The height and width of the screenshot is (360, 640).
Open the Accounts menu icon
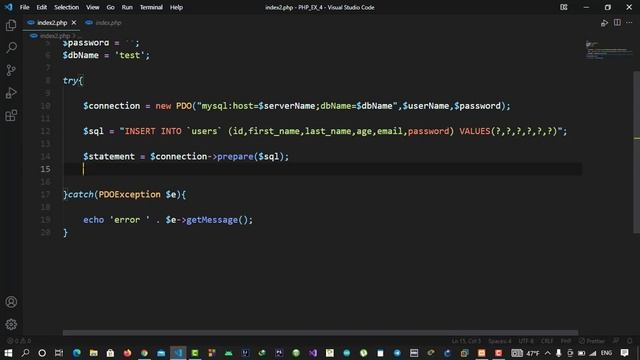tap(11, 302)
